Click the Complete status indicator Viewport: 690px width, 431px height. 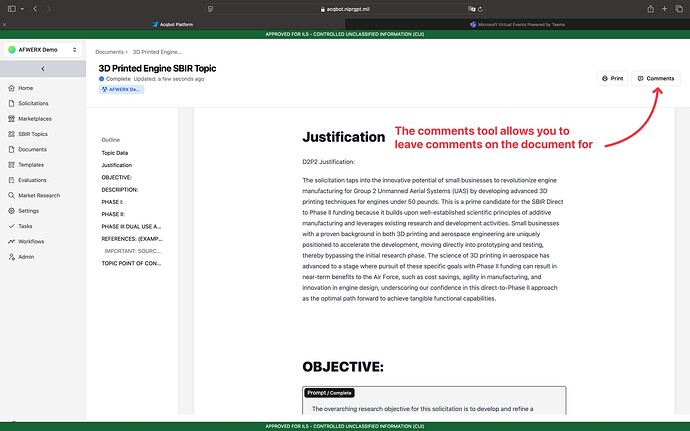coord(114,79)
